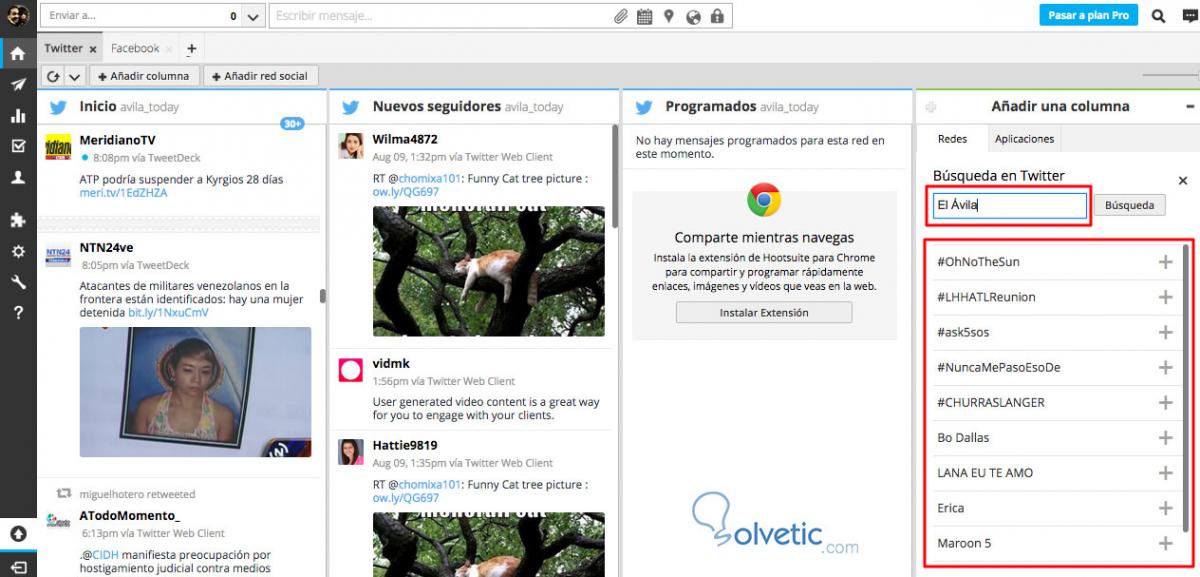Close the Búsqueda en Twitter section
1200x577 pixels.
click(x=1183, y=181)
